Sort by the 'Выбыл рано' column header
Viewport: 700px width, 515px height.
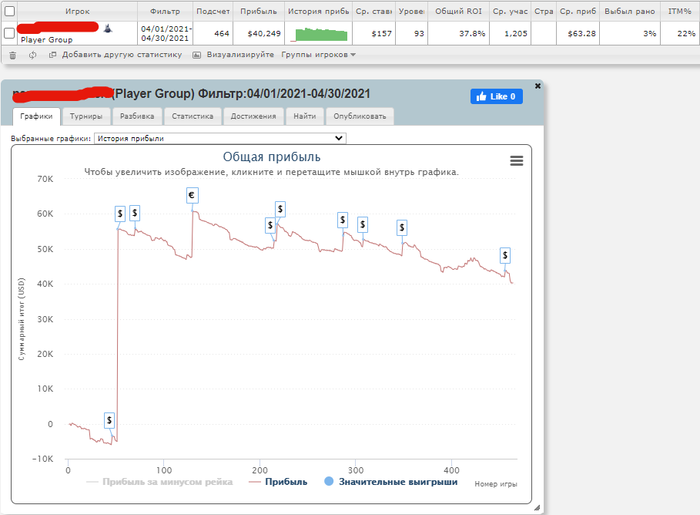629,11
